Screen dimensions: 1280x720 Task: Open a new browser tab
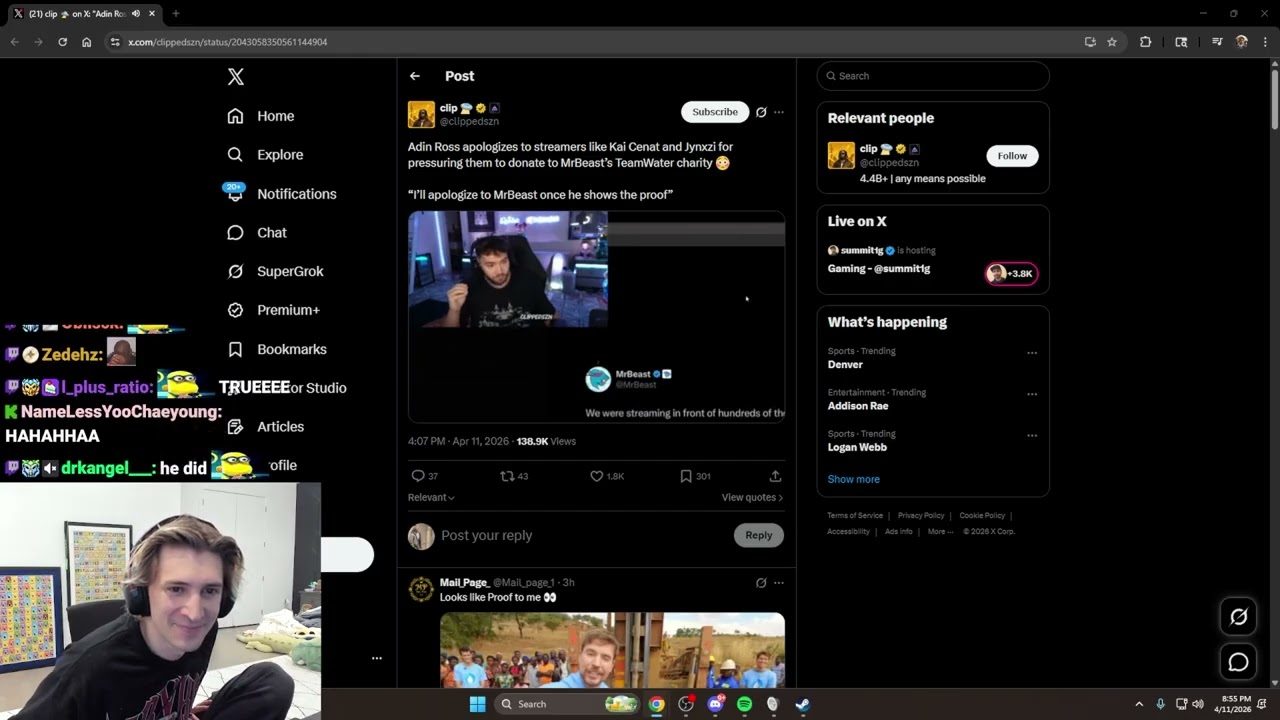coord(175,13)
